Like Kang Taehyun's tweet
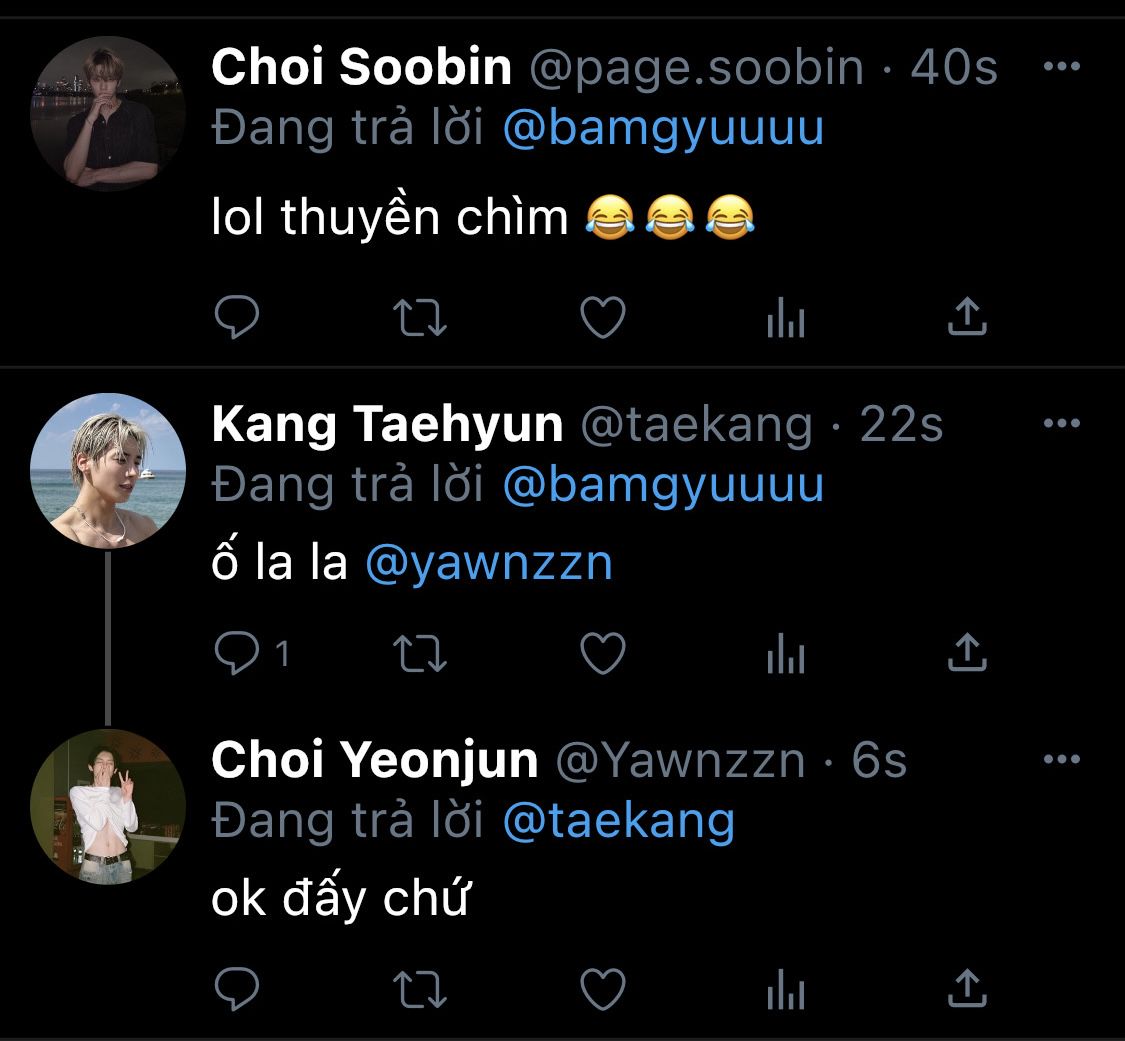This screenshot has height=1041, width=1125. pyautogui.click(x=603, y=654)
